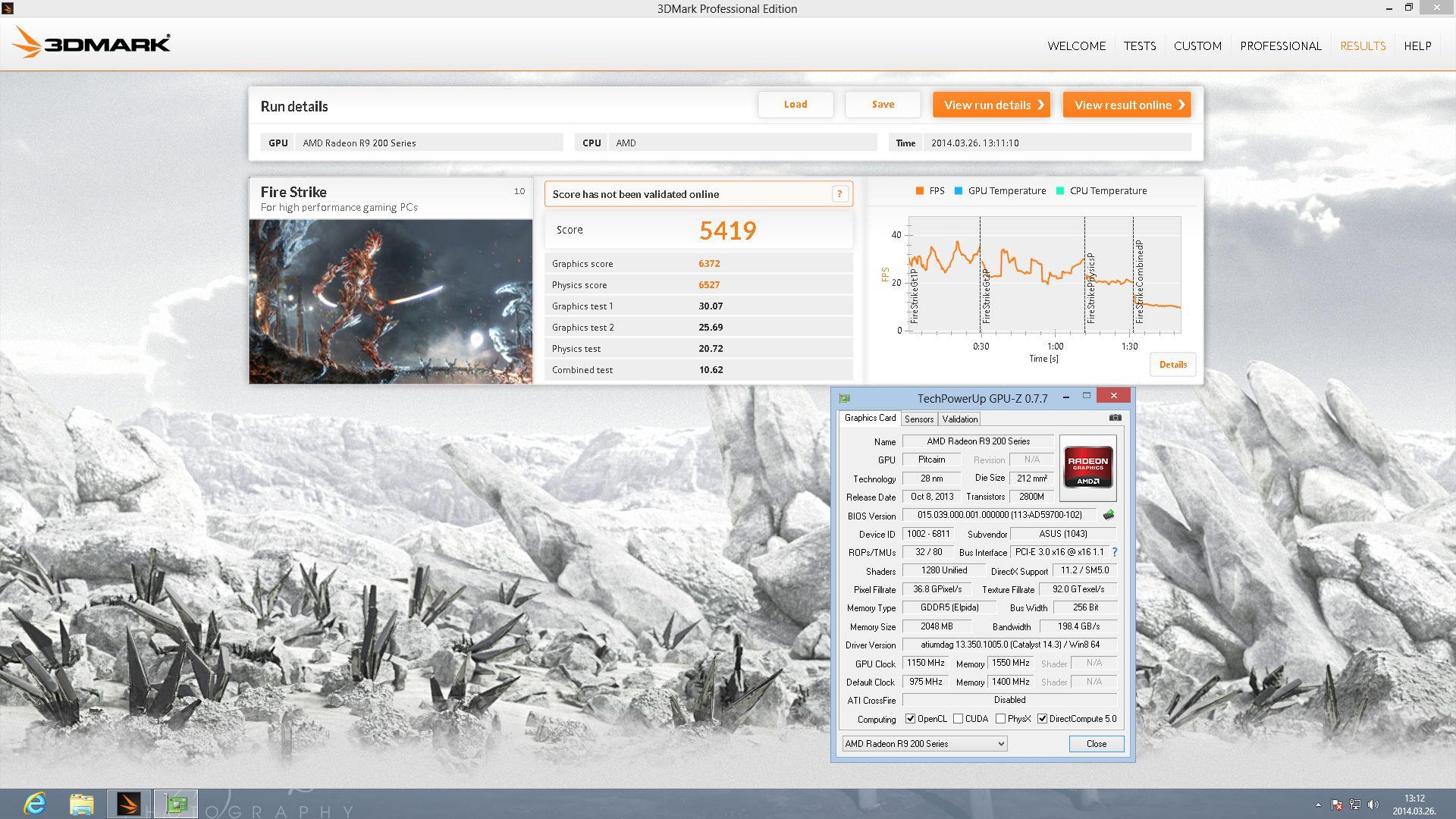This screenshot has width=1456, height=819.
Task: Click the Load button
Action: tap(795, 105)
